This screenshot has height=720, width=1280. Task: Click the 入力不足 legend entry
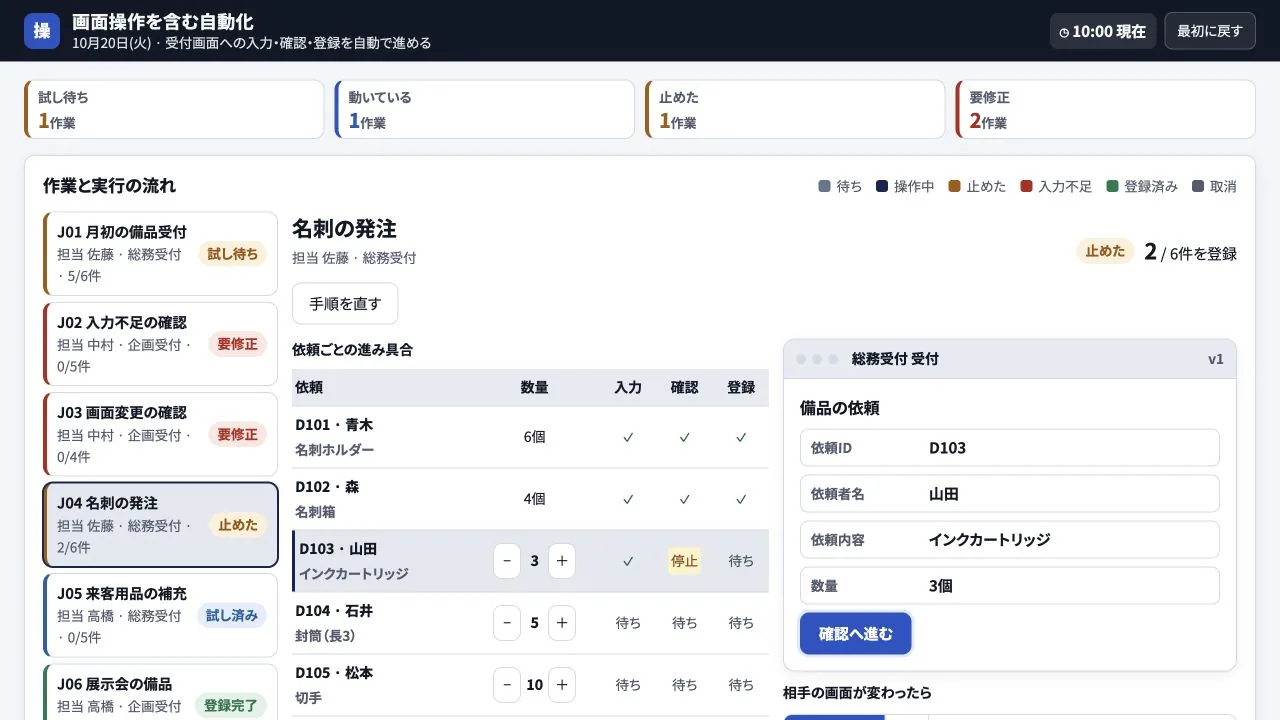click(x=1056, y=186)
